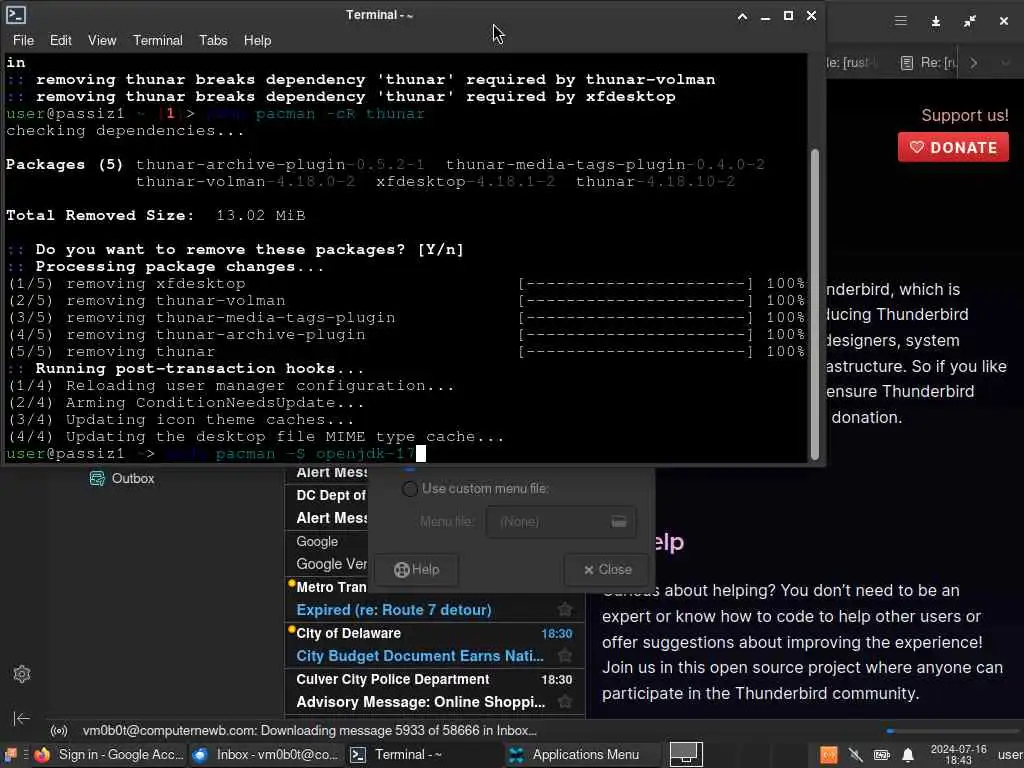The width and height of the screenshot is (1024, 768).
Task: Click Thunderbird's download/minimize-to-tray icon
Action: point(935,22)
